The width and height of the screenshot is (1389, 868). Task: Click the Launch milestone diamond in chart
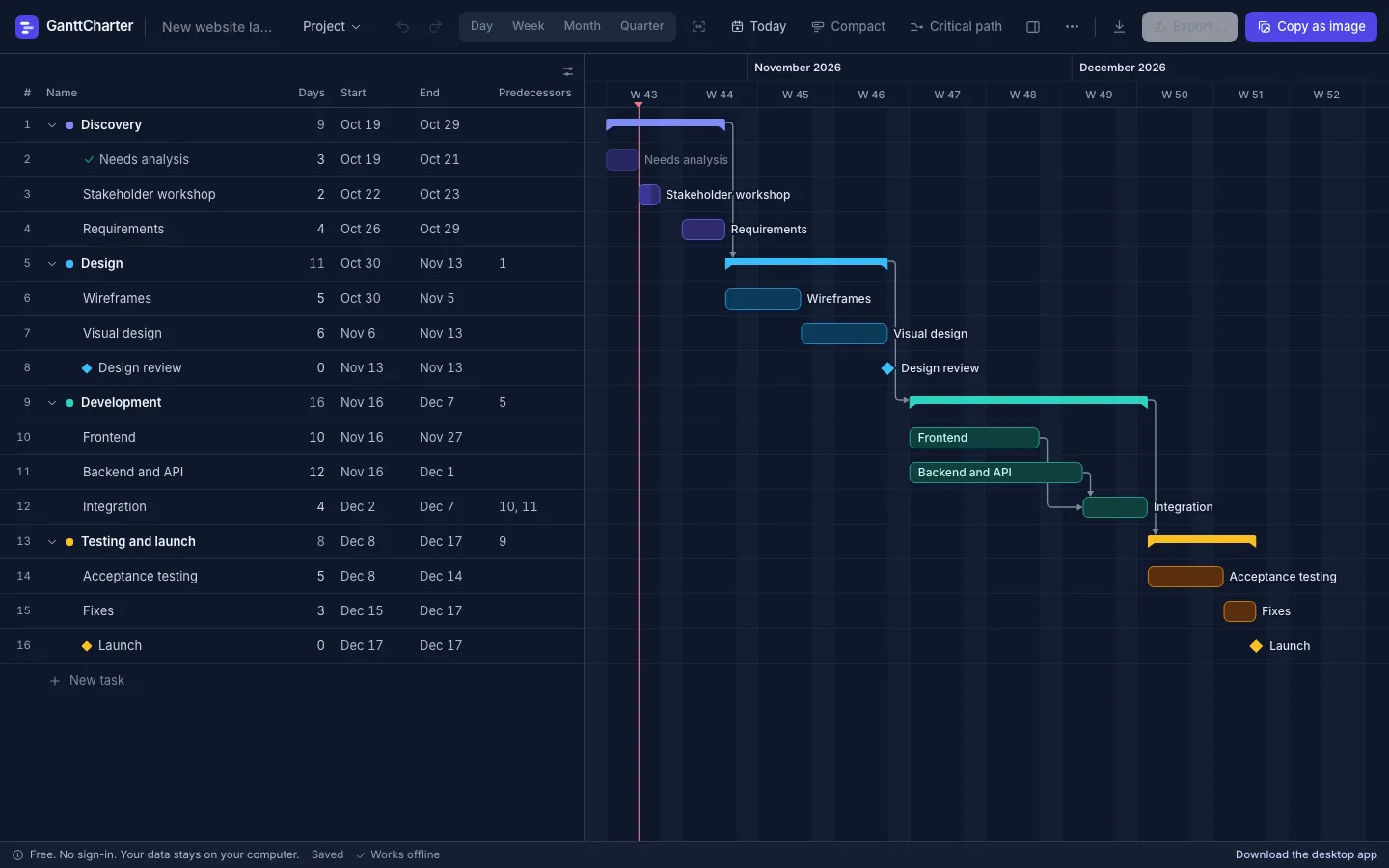click(x=1256, y=646)
